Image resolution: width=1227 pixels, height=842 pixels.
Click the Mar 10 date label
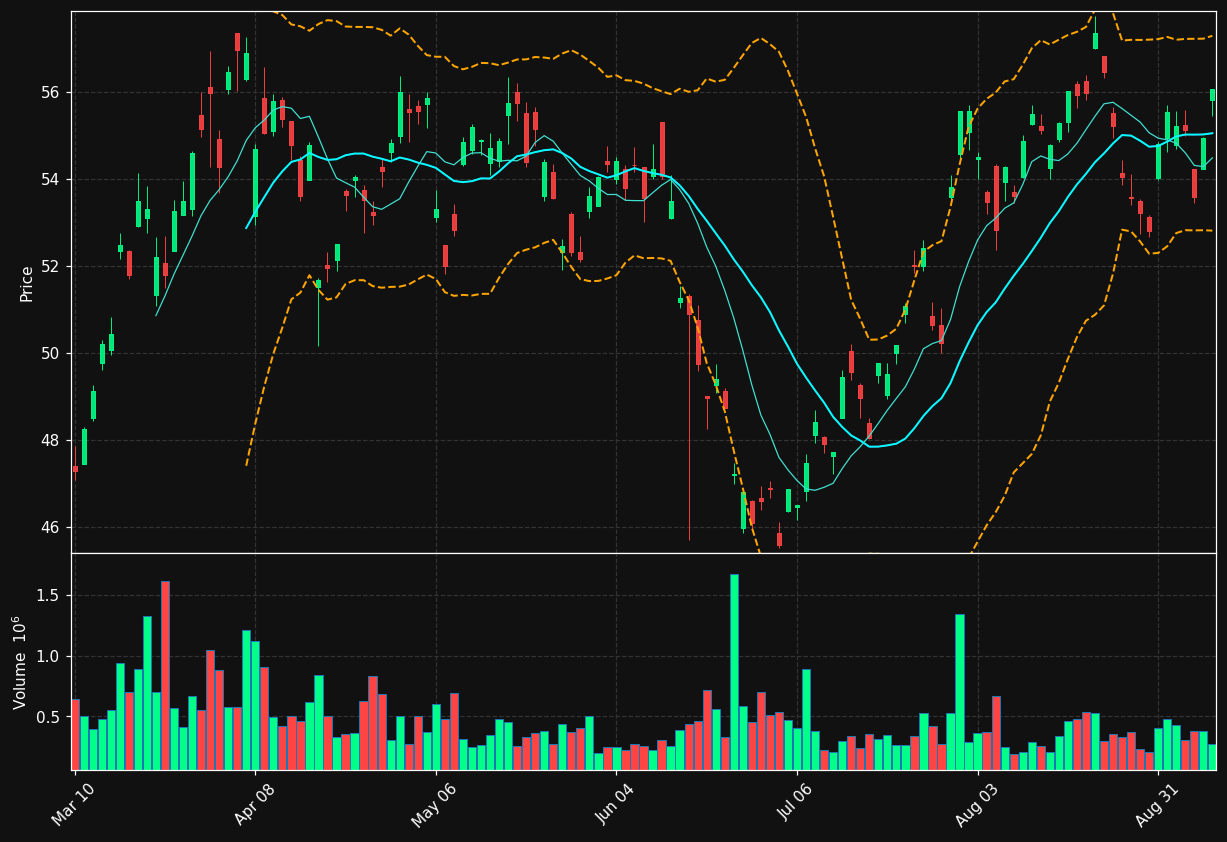coord(73,804)
